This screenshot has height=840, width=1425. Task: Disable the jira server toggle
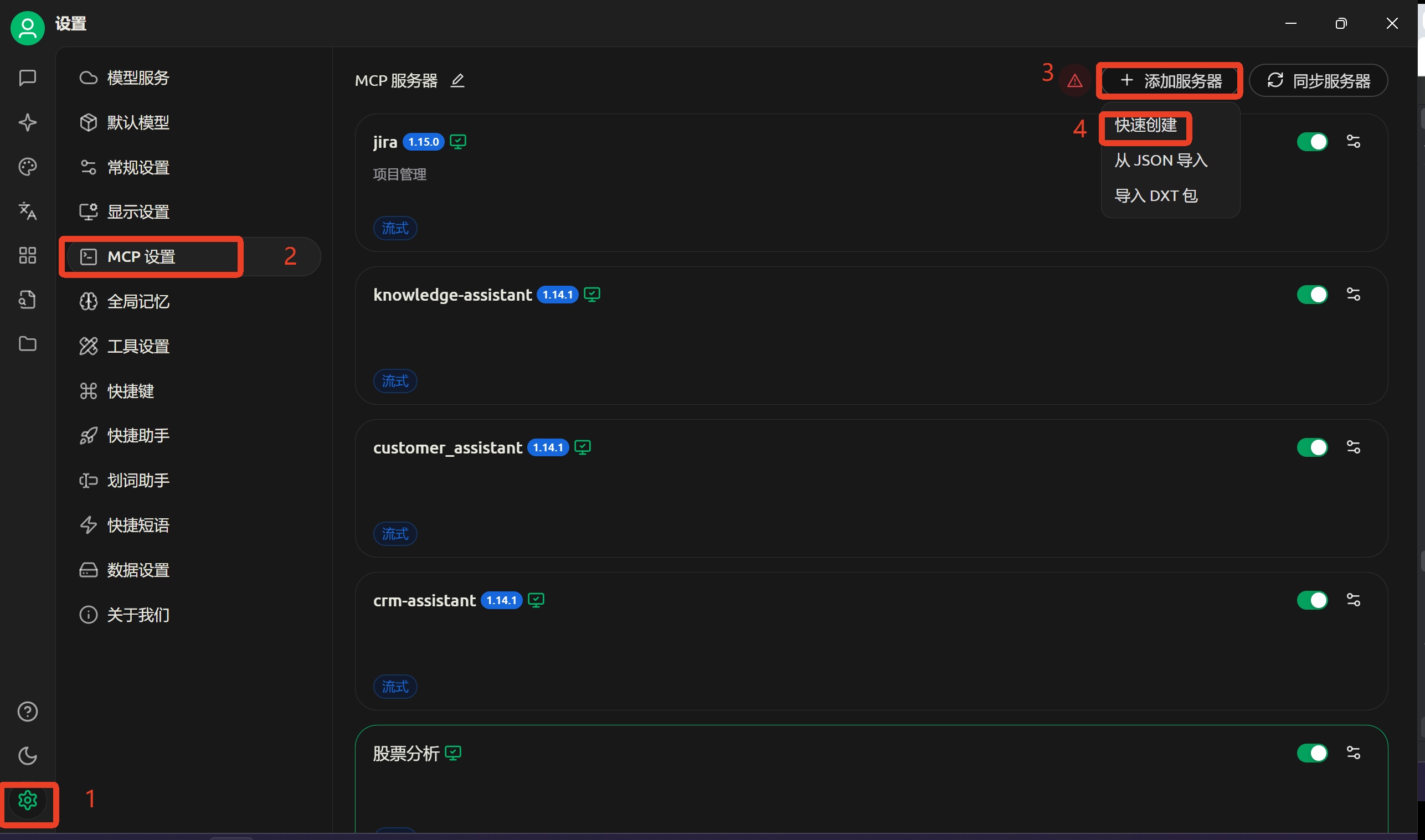coord(1312,142)
